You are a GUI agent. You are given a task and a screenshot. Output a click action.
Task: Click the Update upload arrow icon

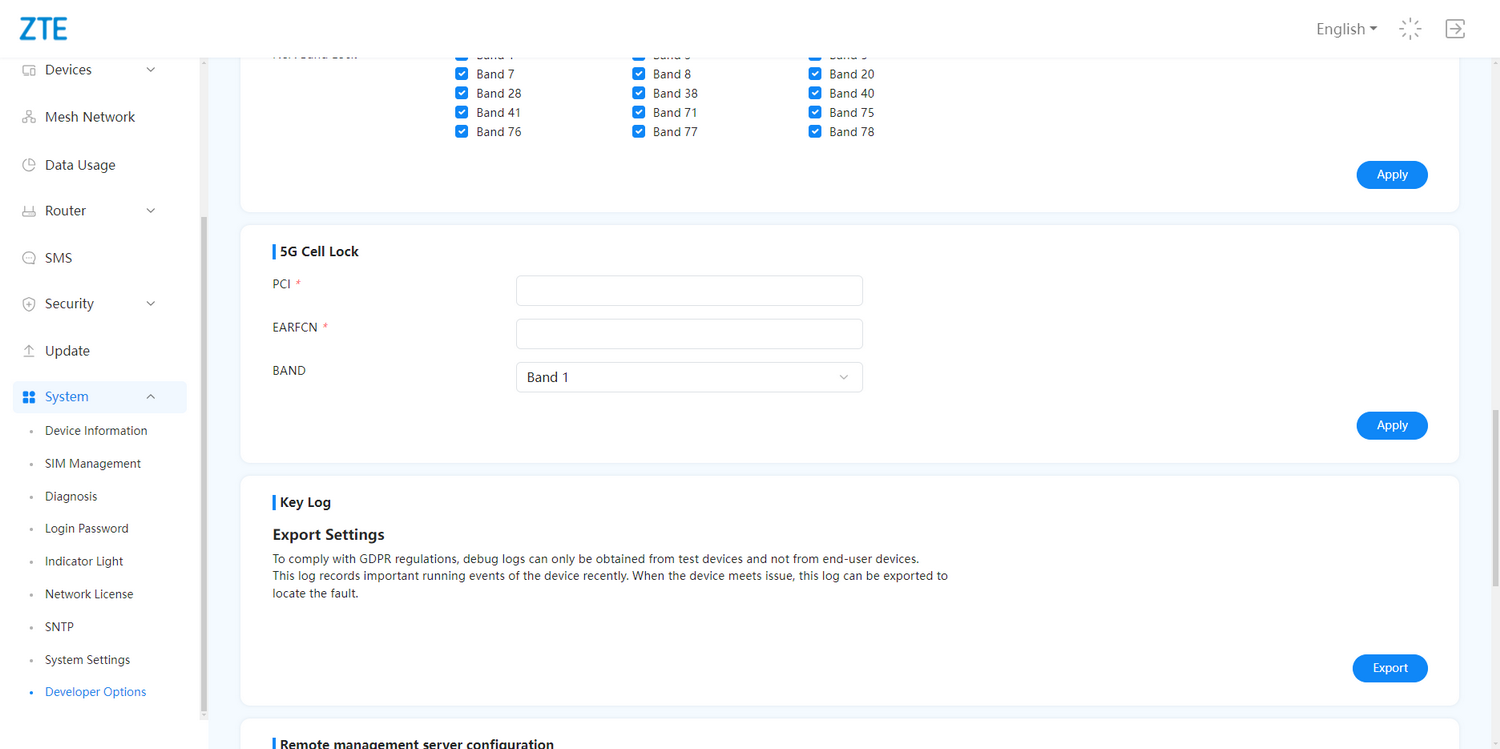[x=29, y=351]
